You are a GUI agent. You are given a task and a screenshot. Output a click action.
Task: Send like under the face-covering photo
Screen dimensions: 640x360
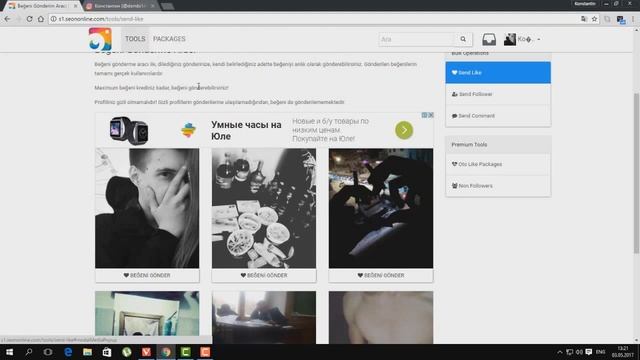pos(147,276)
